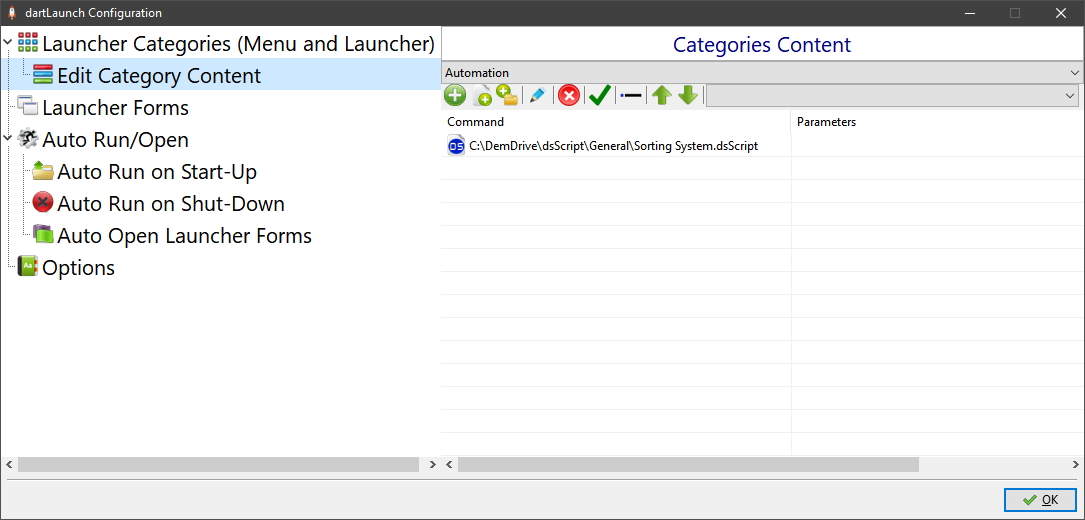The height and width of the screenshot is (520, 1085).
Task: Click the command list horizontal scrollbar thumb
Action: [688, 464]
